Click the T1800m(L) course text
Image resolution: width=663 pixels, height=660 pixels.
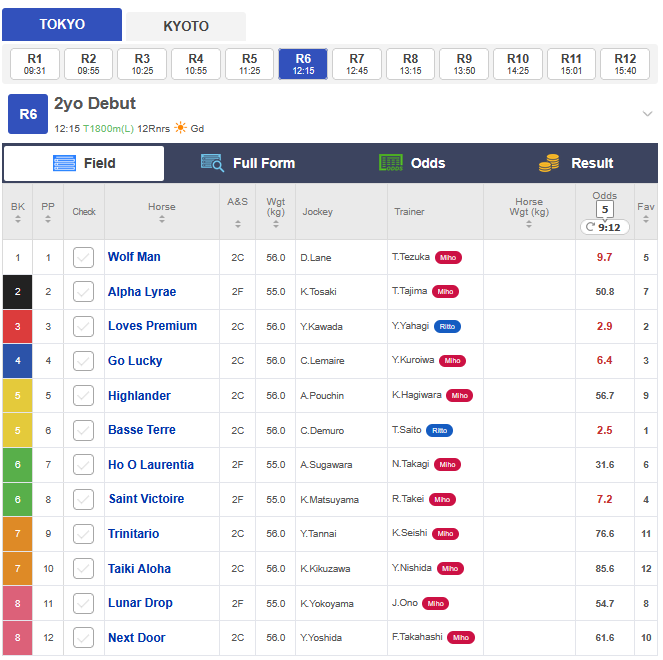(x=108, y=129)
